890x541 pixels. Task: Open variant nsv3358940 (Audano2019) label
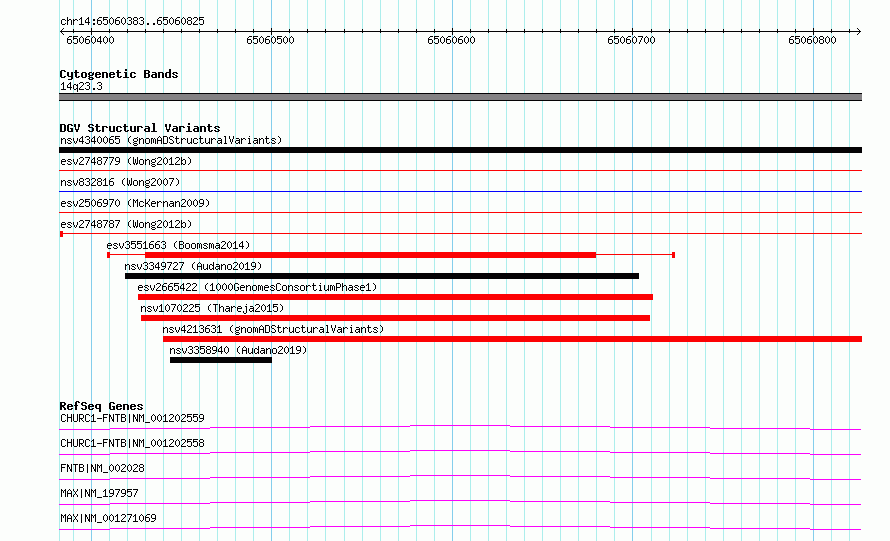(x=238, y=350)
